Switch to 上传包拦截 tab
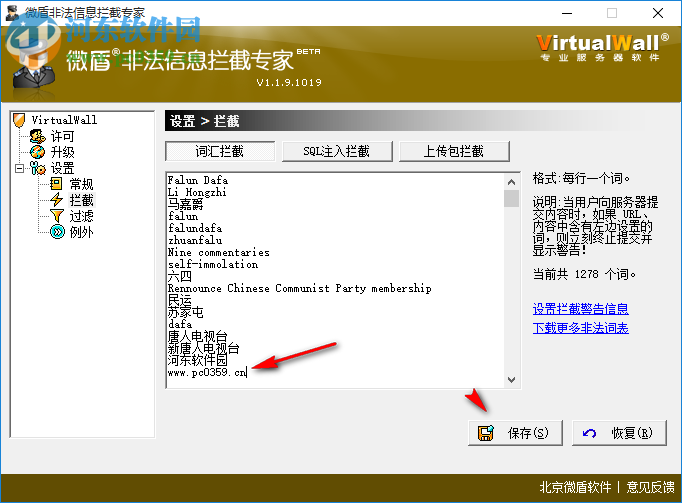Viewport: 682px width, 503px height. coord(454,151)
